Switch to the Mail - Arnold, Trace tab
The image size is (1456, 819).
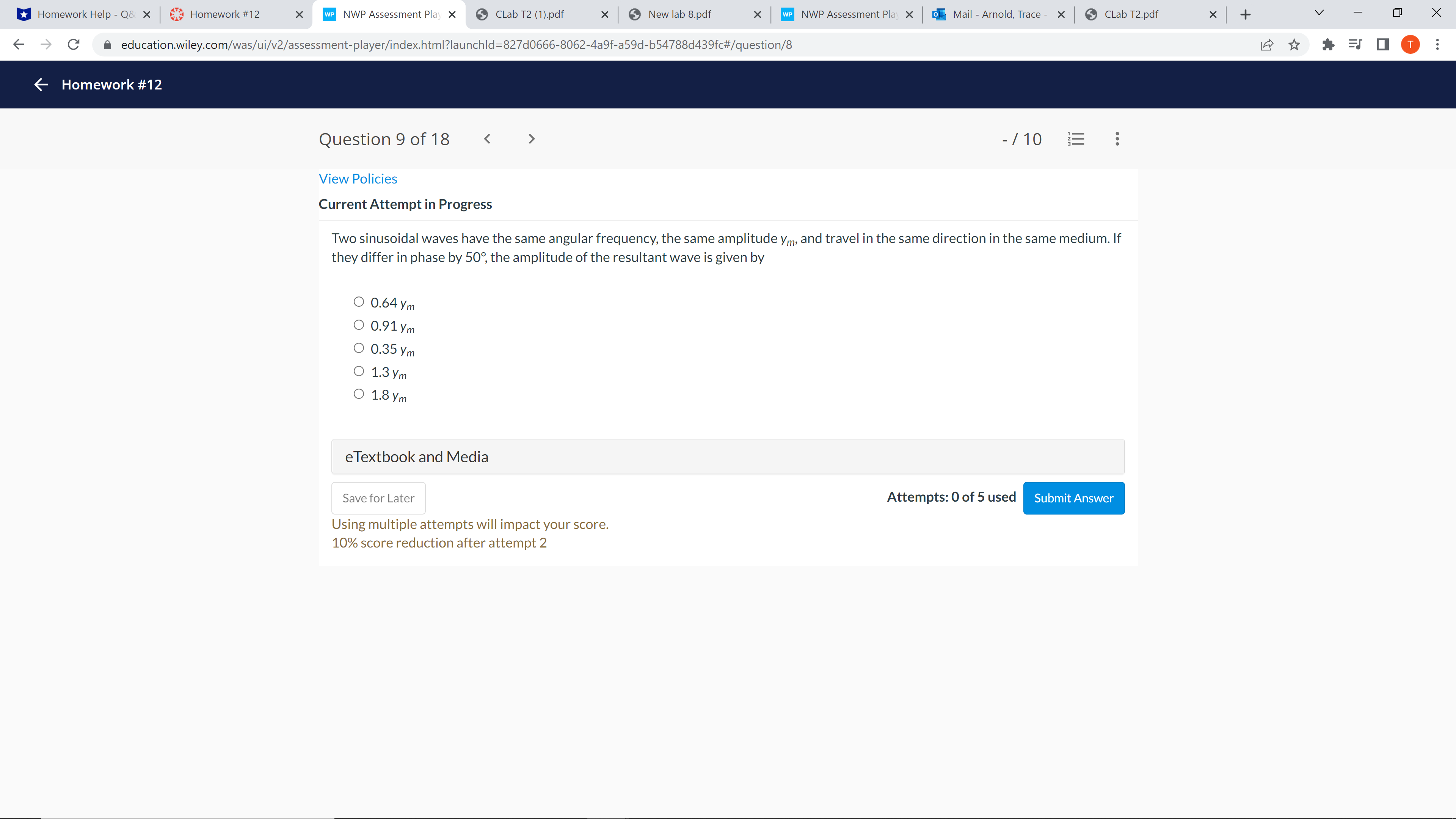coord(997,14)
